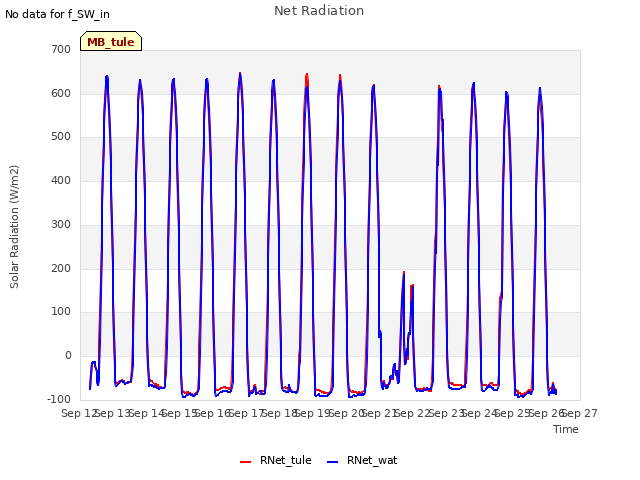Click the 400 y-axis tick label
The height and width of the screenshot is (480, 640).
61,180
